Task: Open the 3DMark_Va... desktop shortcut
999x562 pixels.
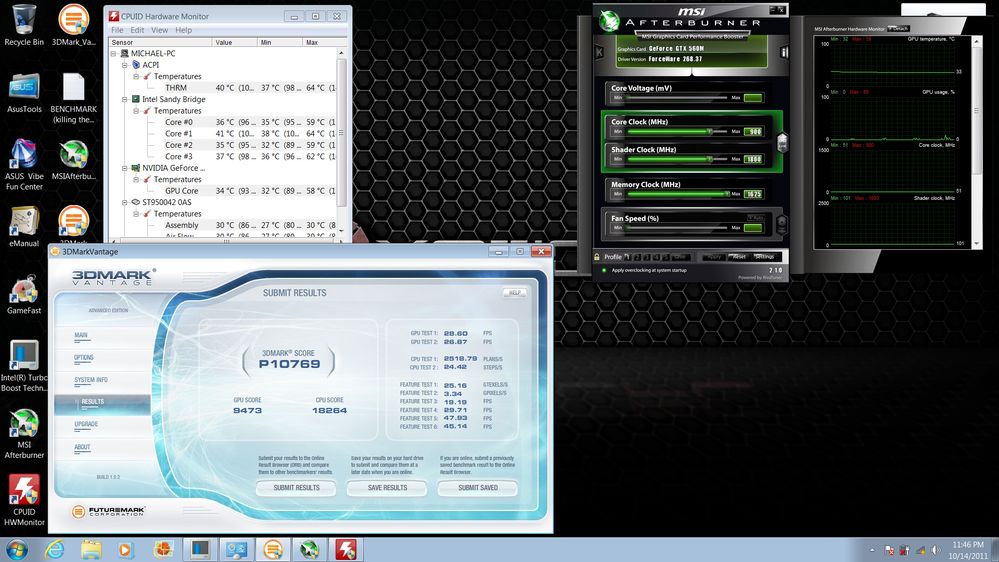Action: coord(73,25)
